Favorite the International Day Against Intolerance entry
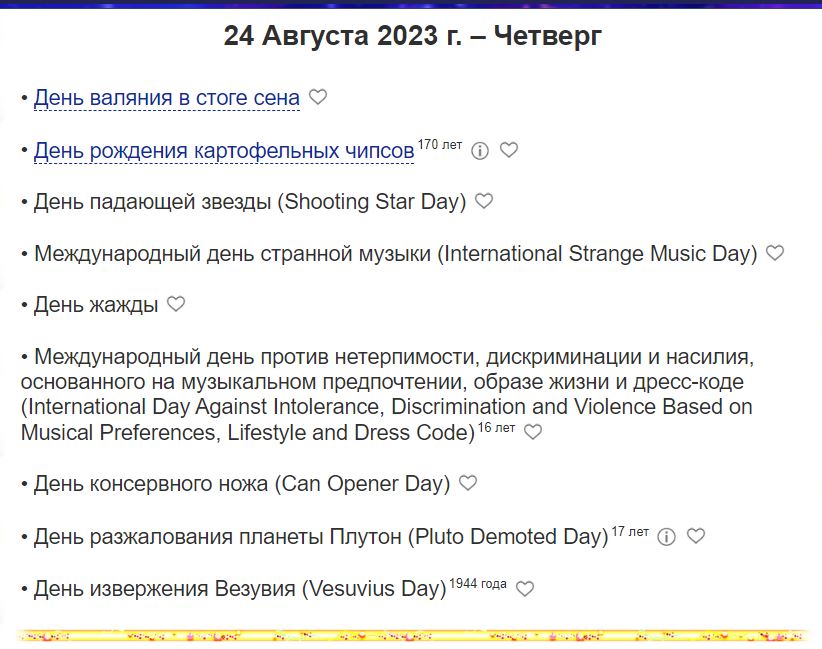The width and height of the screenshot is (822, 649). [532, 433]
